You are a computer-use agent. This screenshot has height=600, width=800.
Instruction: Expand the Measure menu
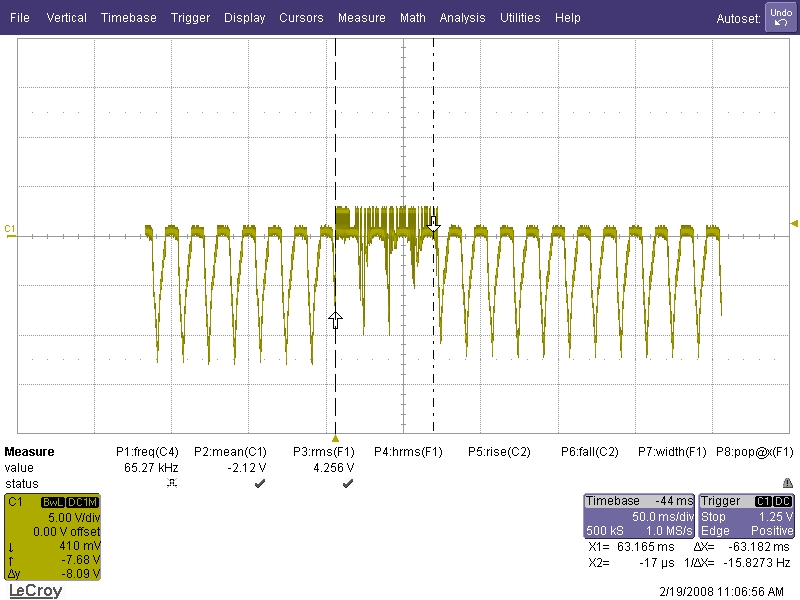[x=361, y=18]
